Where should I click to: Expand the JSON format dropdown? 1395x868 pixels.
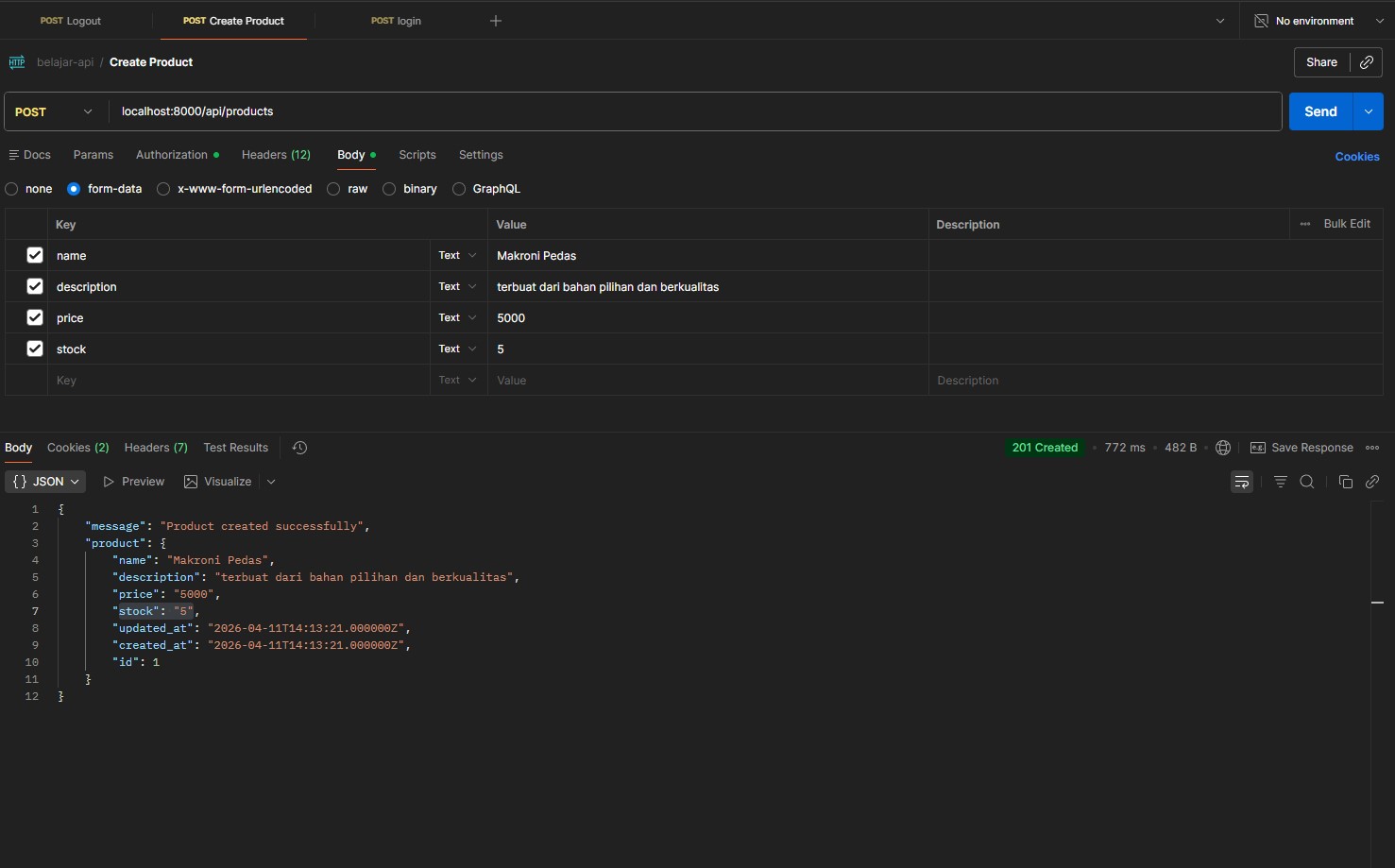pyautogui.click(x=45, y=482)
